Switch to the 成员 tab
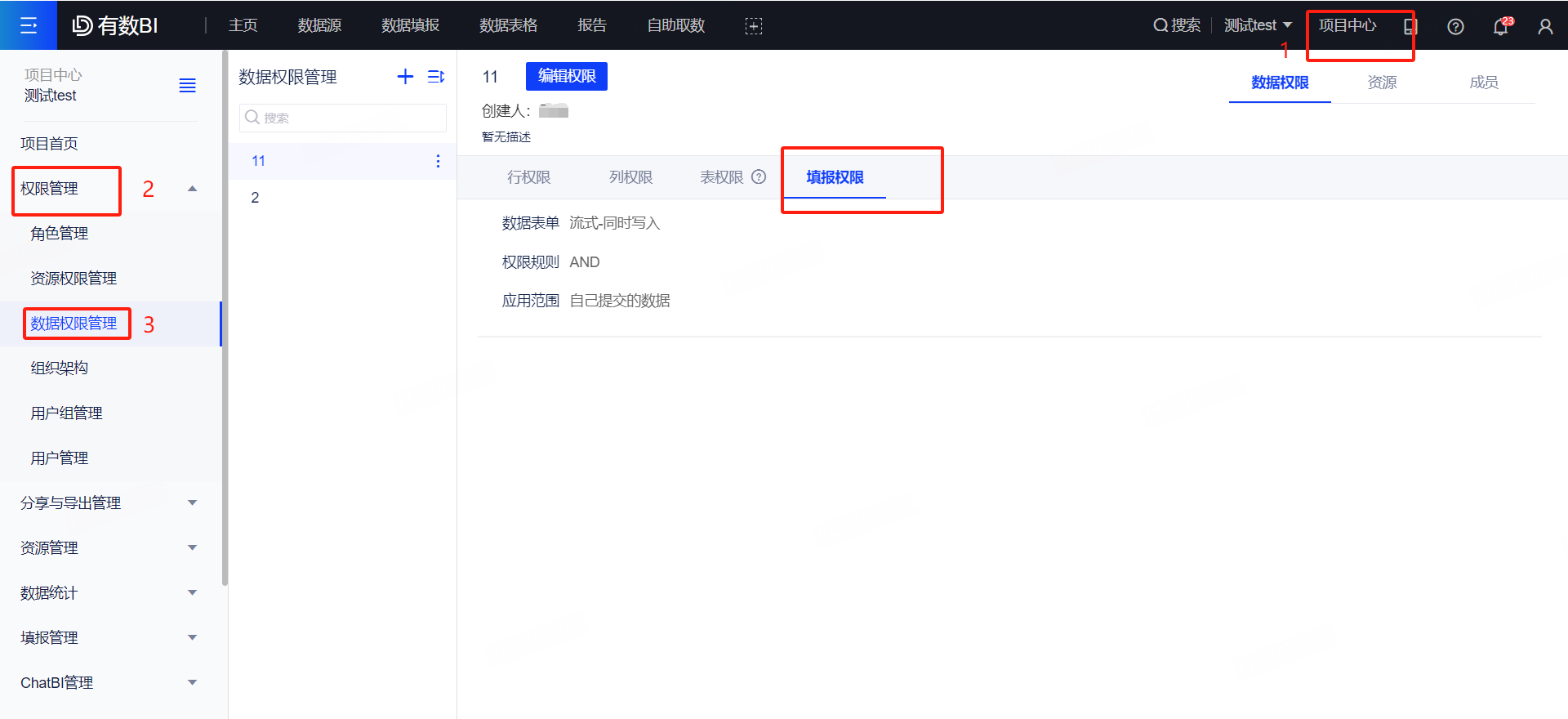This screenshot has width=1568, height=719. click(x=1483, y=83)
